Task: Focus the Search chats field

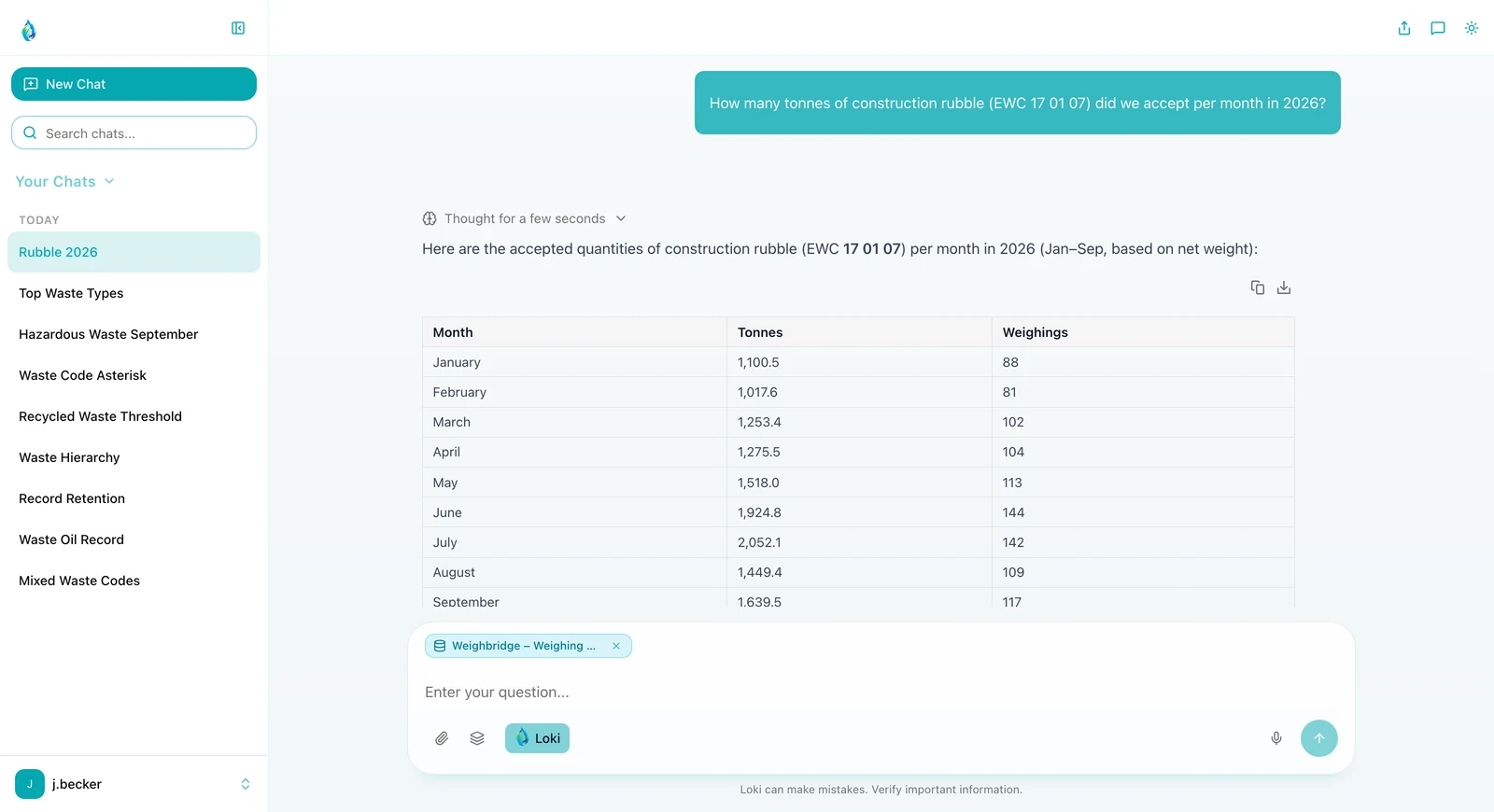Action: pyautogui.click(x=134, y=133)
